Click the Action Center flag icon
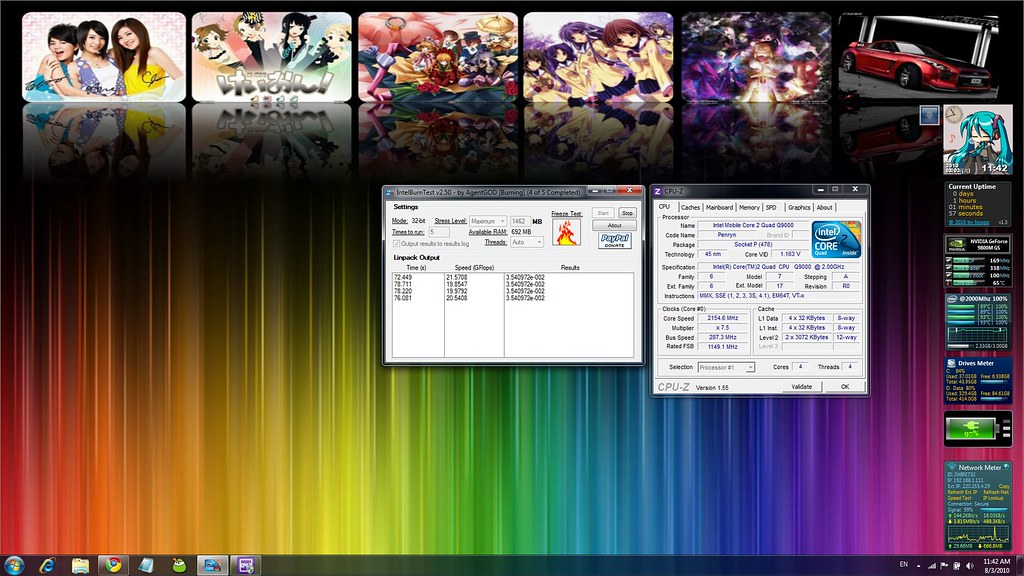The height and width of the screenshot is (576, 1024). tap(944, 566)
